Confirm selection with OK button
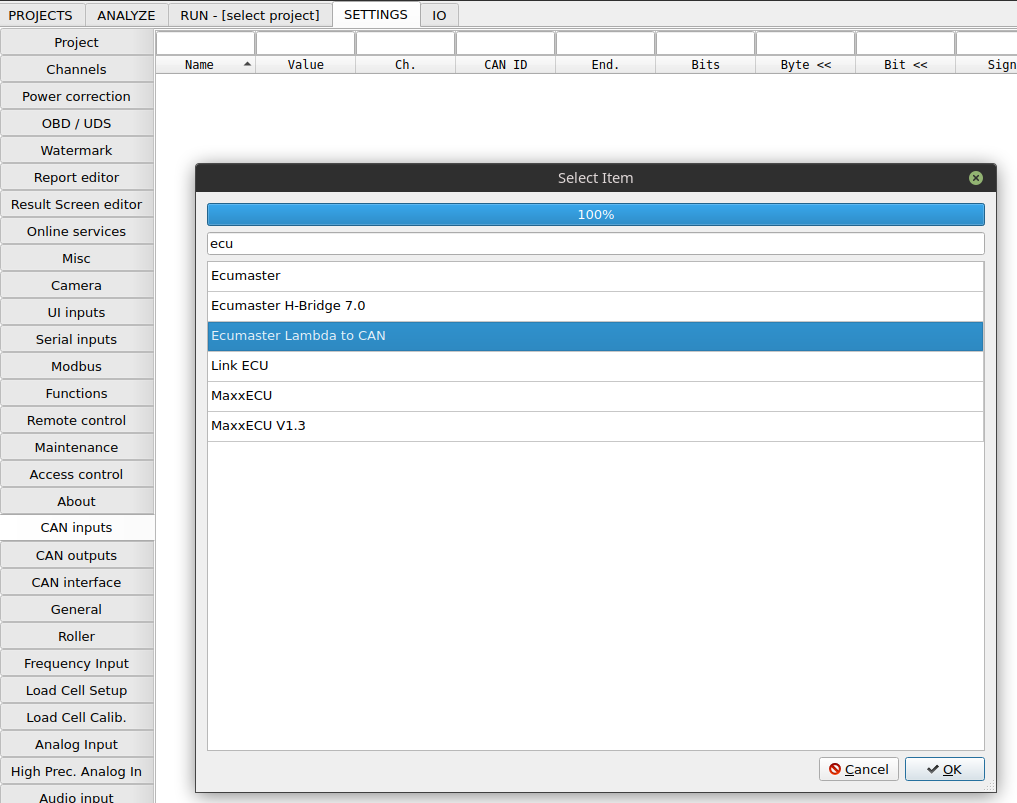The width and height of the screenshot is (1017, 803). (945, 769)
